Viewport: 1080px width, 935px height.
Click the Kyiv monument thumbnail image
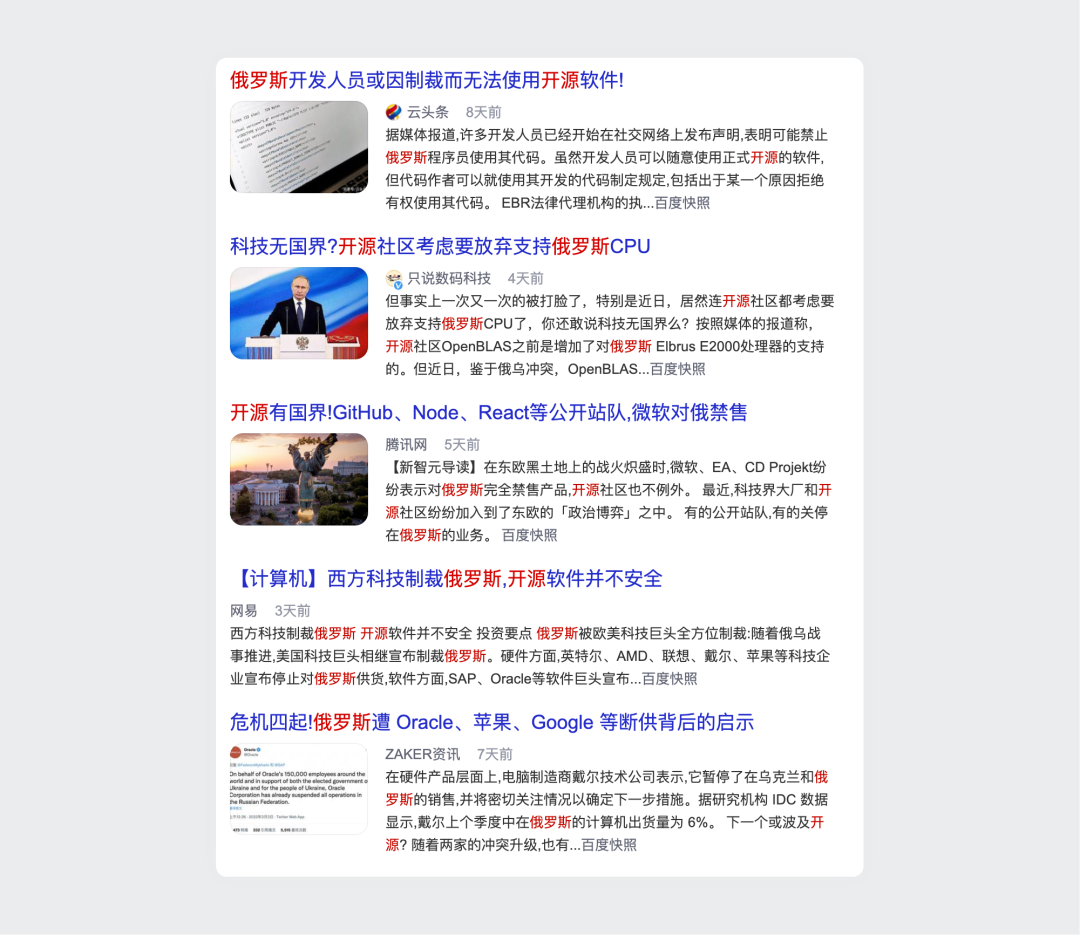point(299,479)
